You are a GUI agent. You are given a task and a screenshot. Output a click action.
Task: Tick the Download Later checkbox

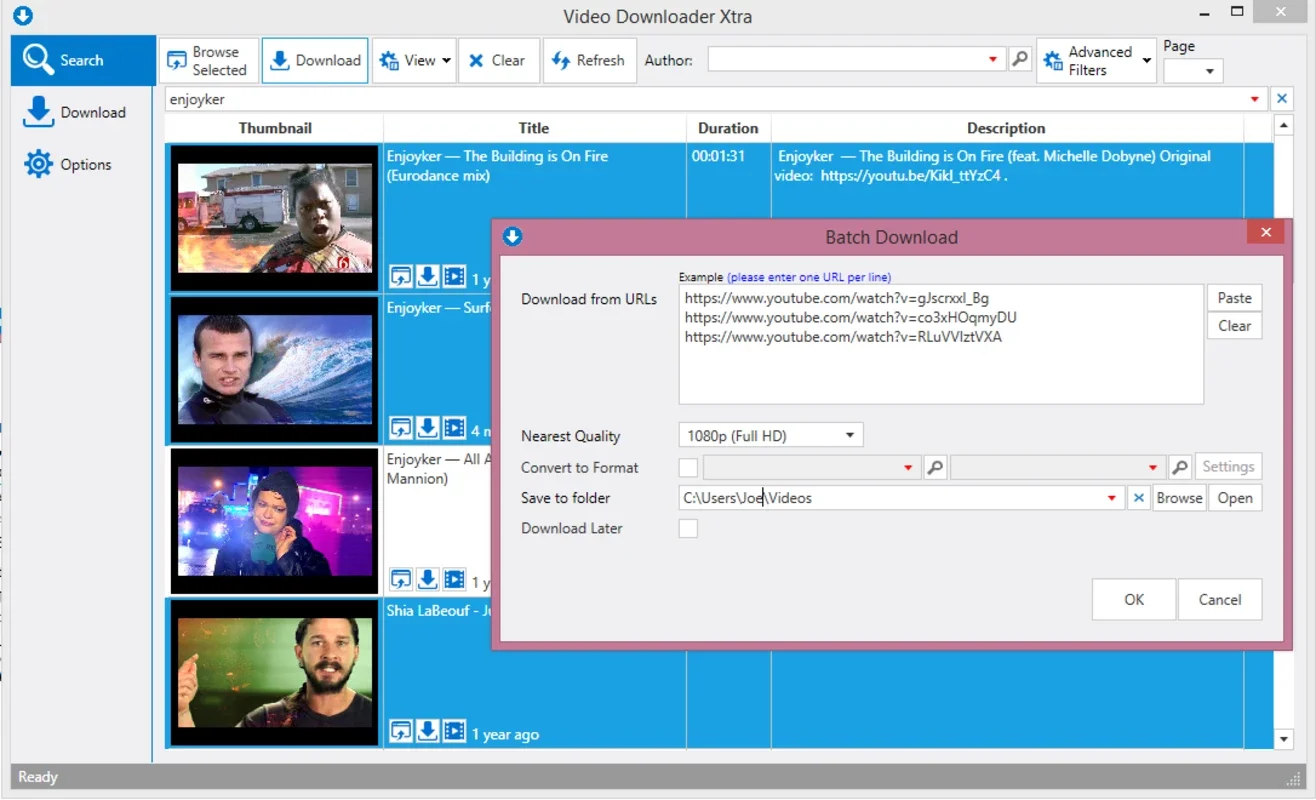688,528
